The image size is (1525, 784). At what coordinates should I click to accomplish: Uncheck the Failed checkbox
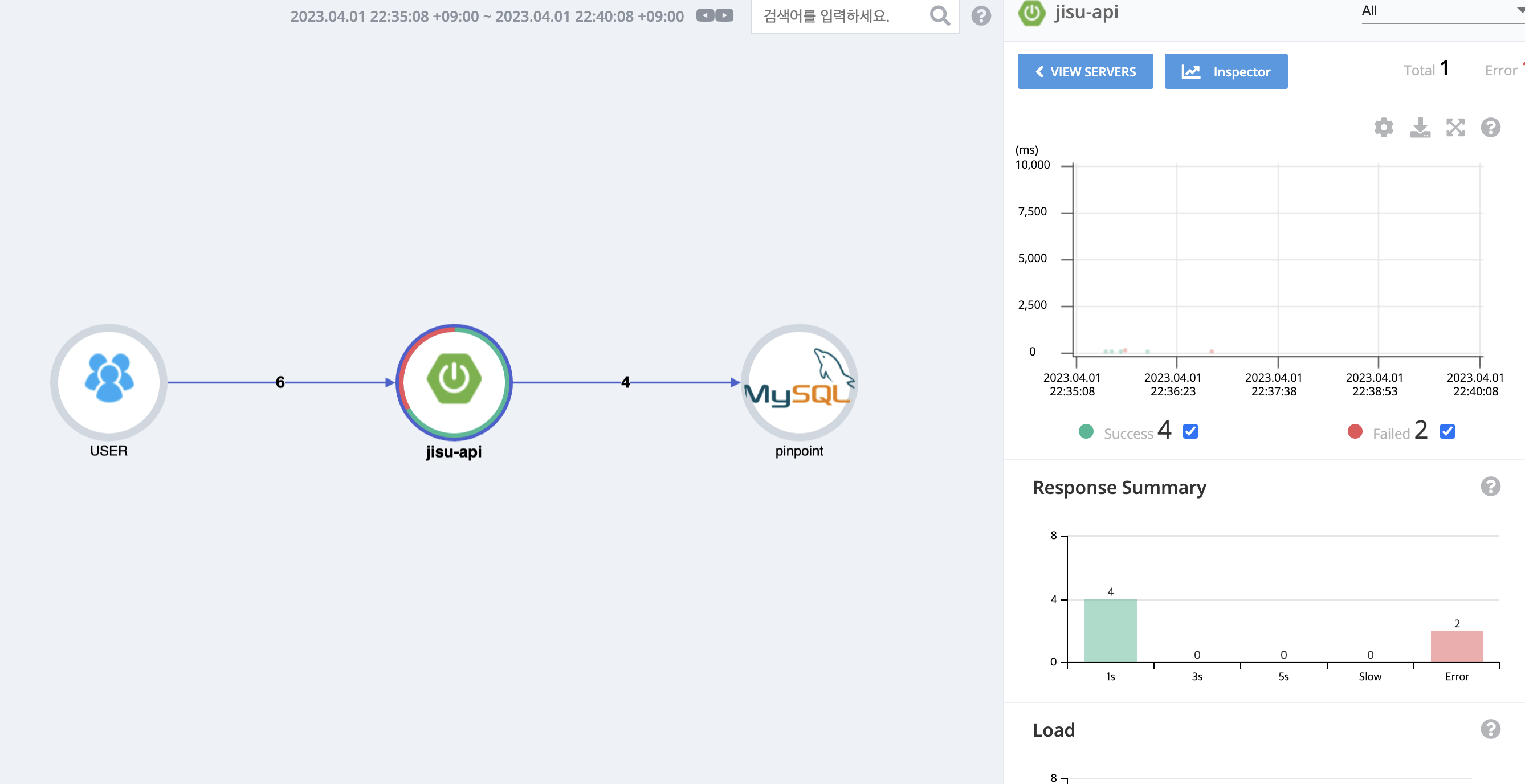[1447, 431]
